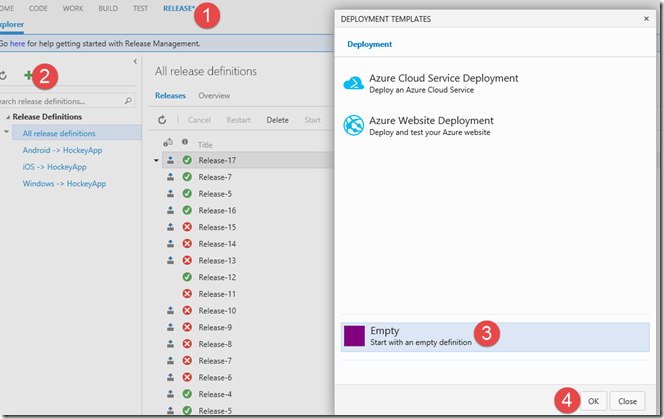Open the TEST hub menu
The height and width of the screenshot is (419, 664).
(140, 8)
